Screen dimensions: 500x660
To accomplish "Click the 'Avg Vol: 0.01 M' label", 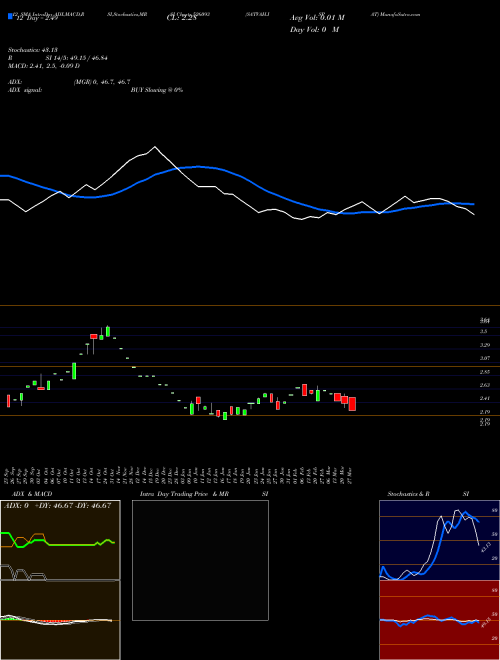I will pyautogui.click(x=317, y=18).
